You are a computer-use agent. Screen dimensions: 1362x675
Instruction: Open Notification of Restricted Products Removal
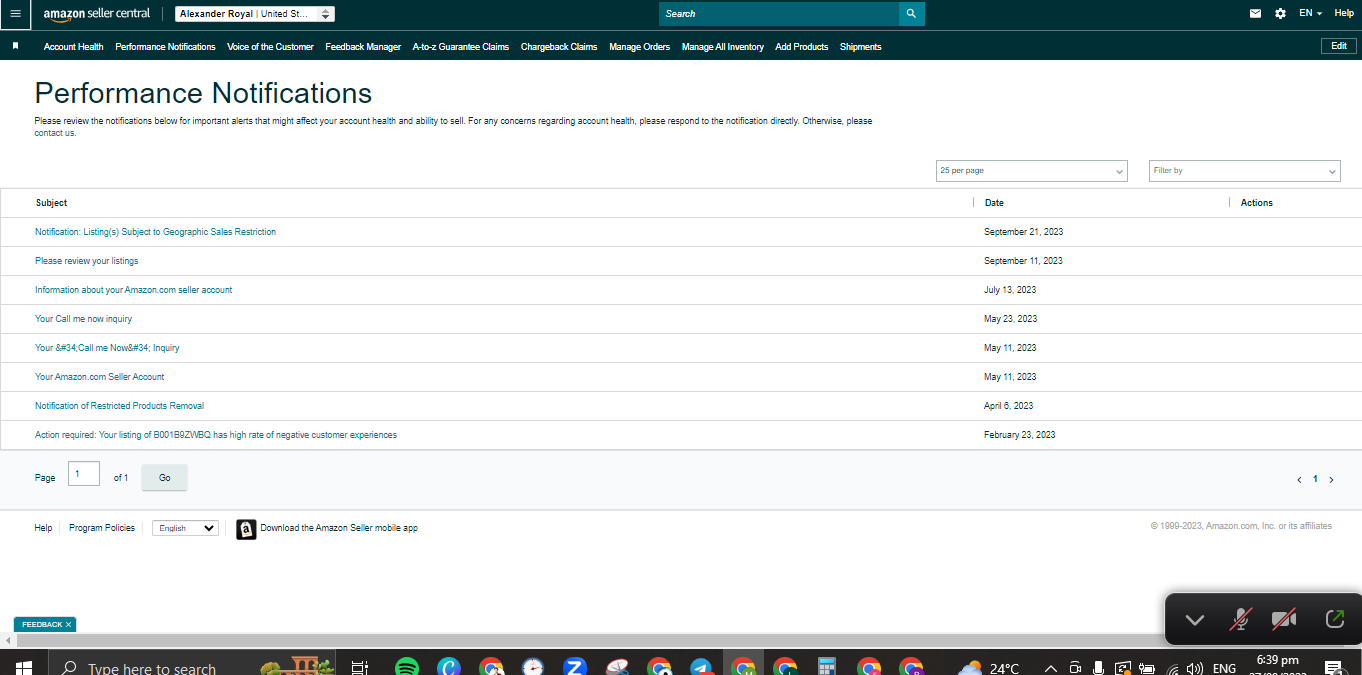(x=120, y=406)
